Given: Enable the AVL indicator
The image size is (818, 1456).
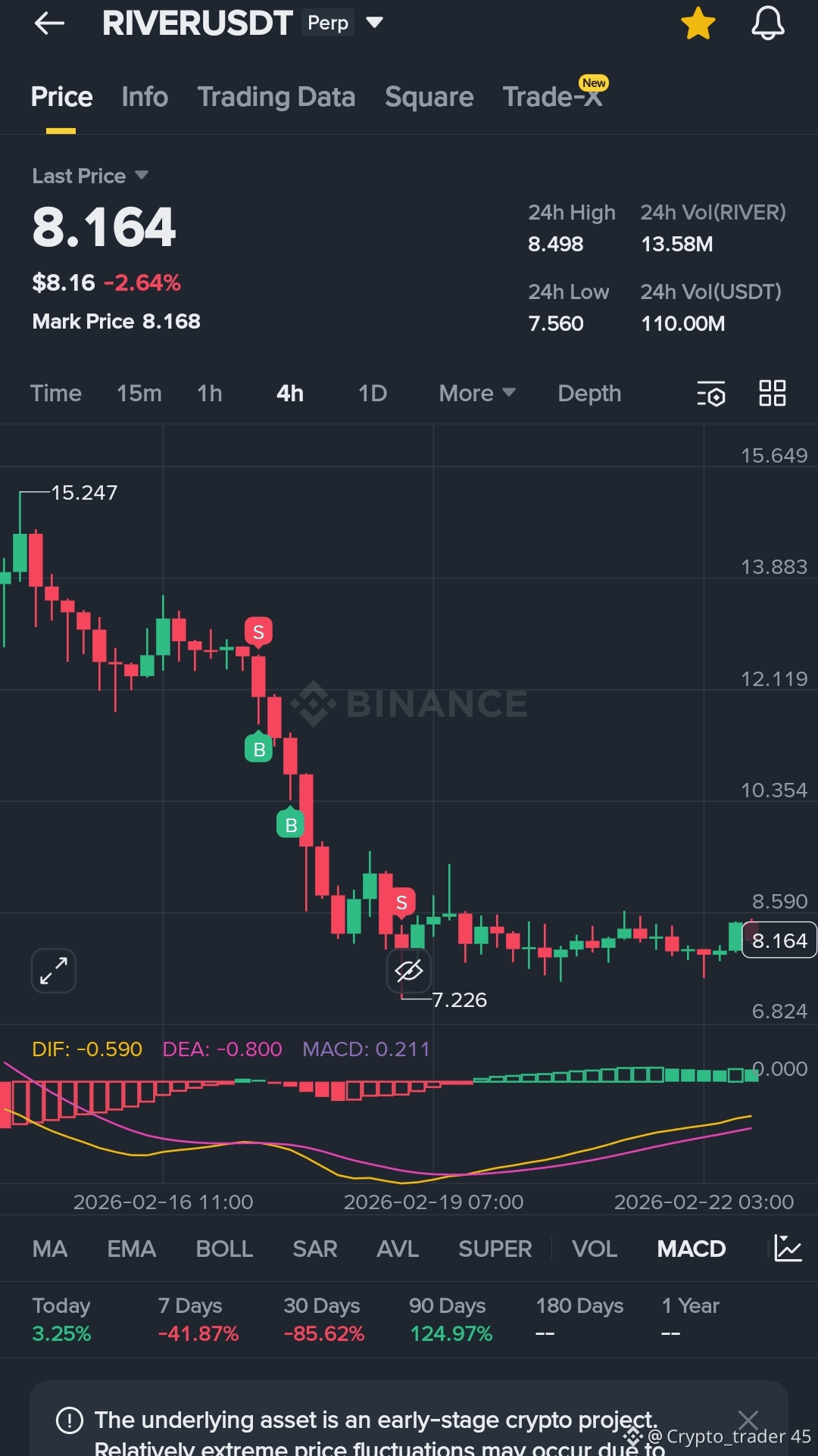Looking at the screenshot, I should coord(398,1249).
